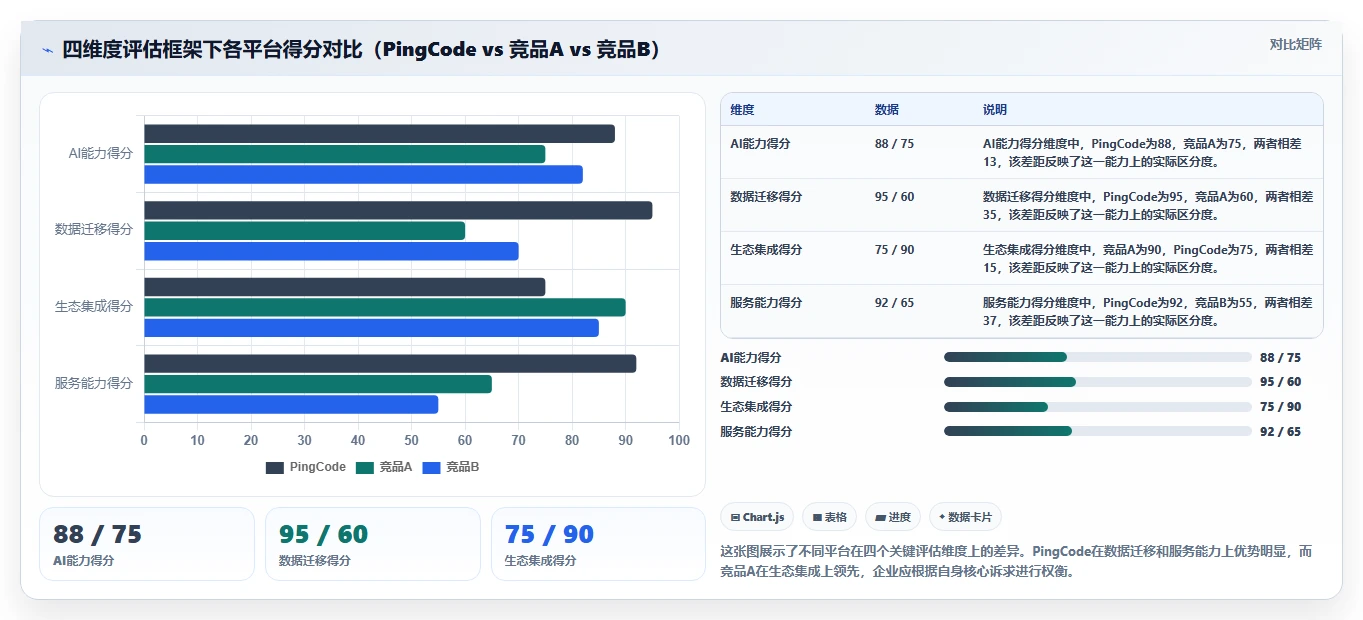1363x620 pixels.
Task: Select the 表格 chip
Action: (830, 517)
